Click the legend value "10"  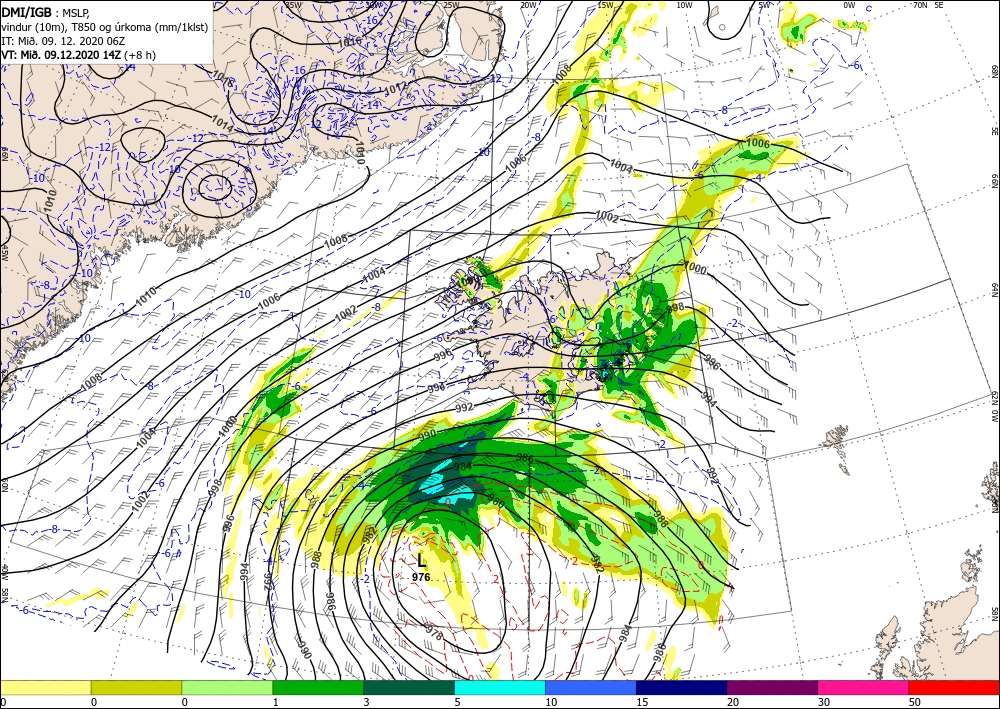coord(551,702)
